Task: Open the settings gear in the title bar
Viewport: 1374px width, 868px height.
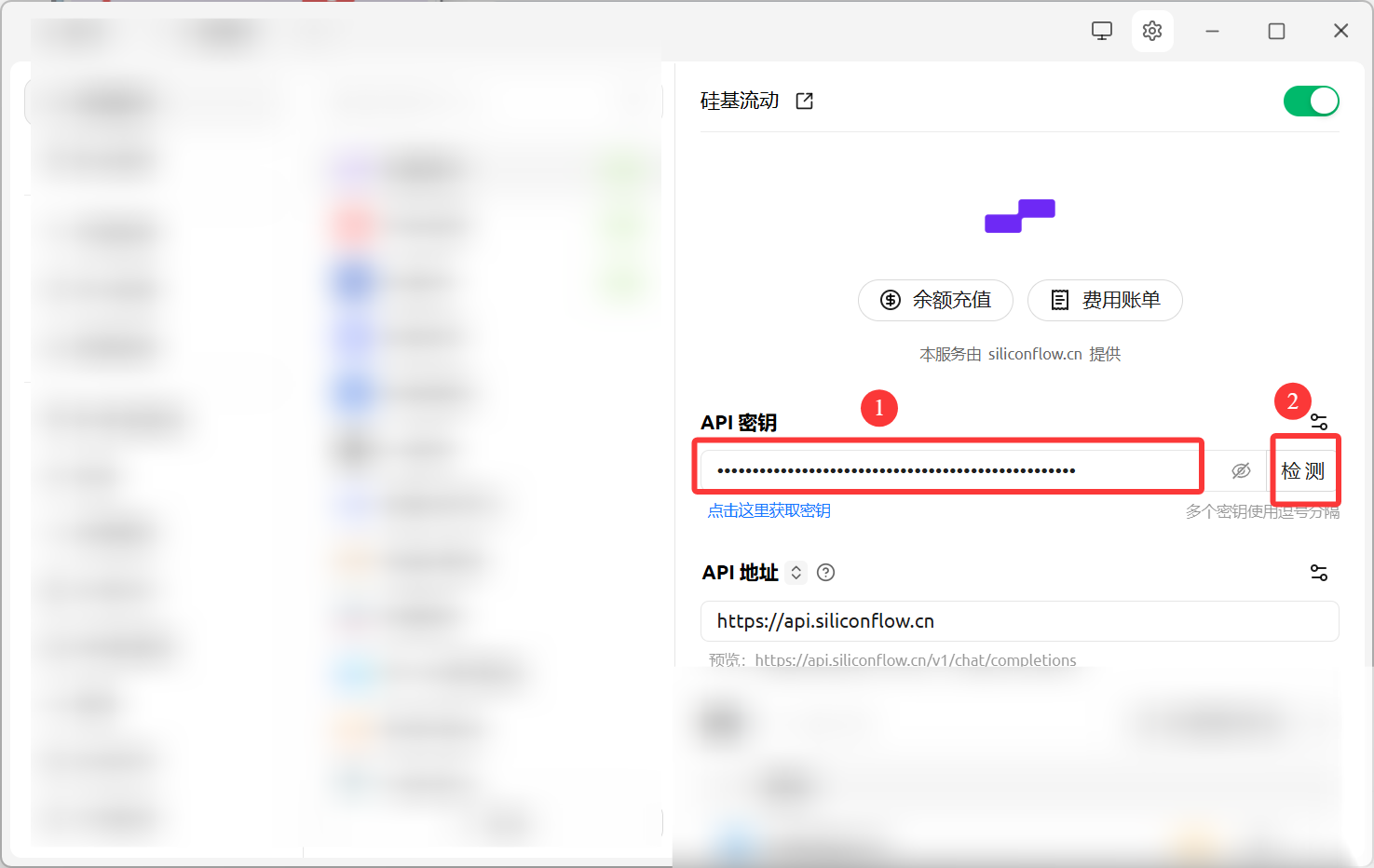Action: point(1152,31)
